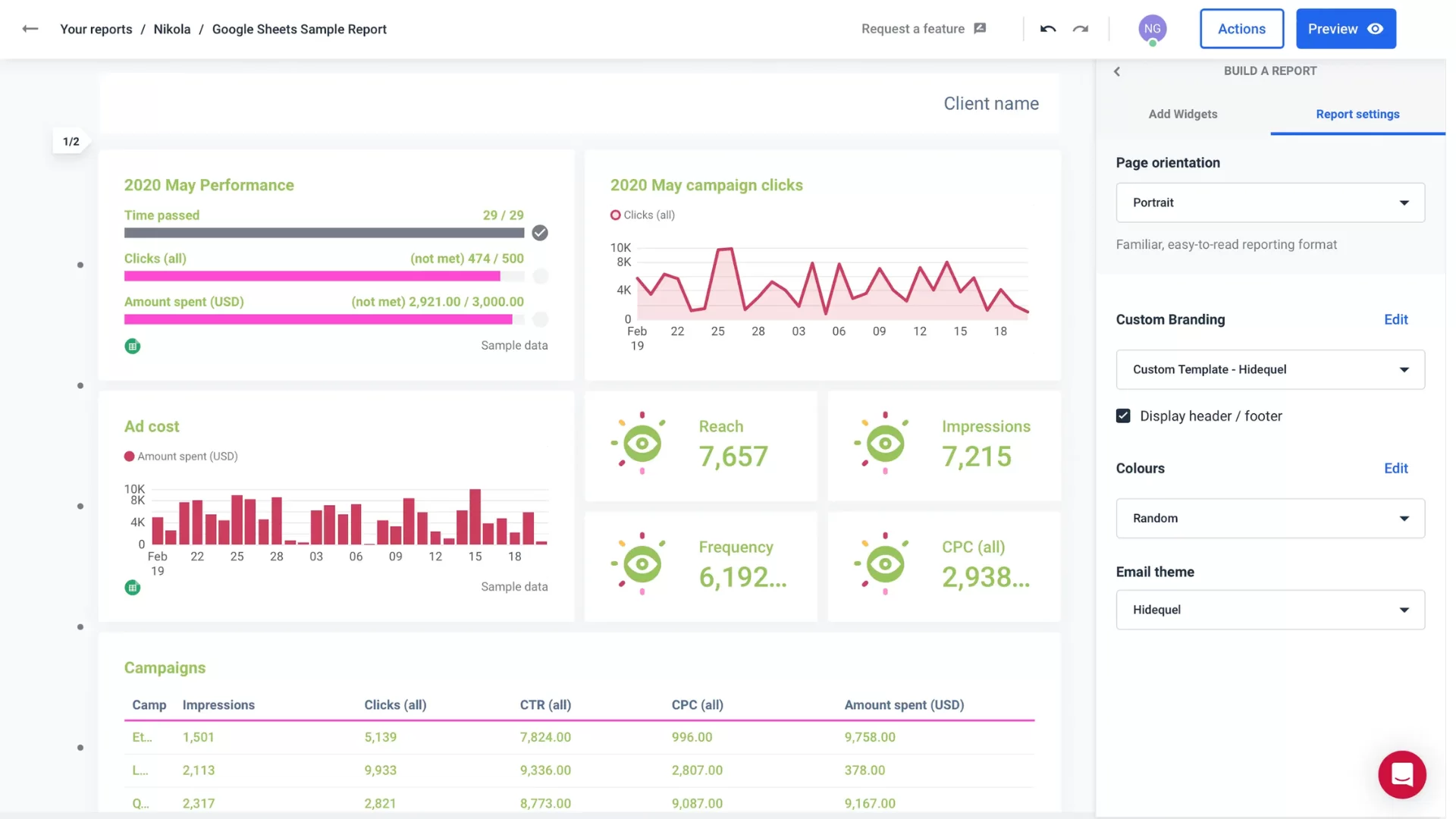
Task: Click the redo arrow icon
Action: coord(1081,29)
